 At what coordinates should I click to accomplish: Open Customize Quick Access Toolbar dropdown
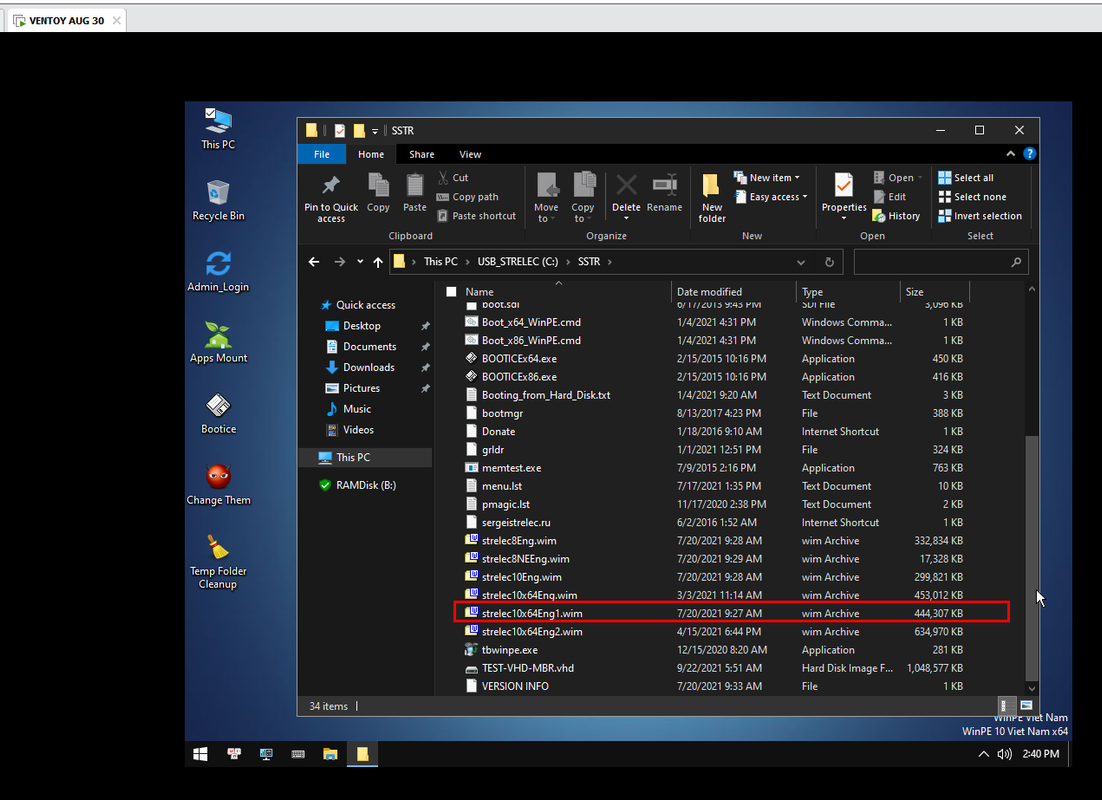tap(375, 131)
